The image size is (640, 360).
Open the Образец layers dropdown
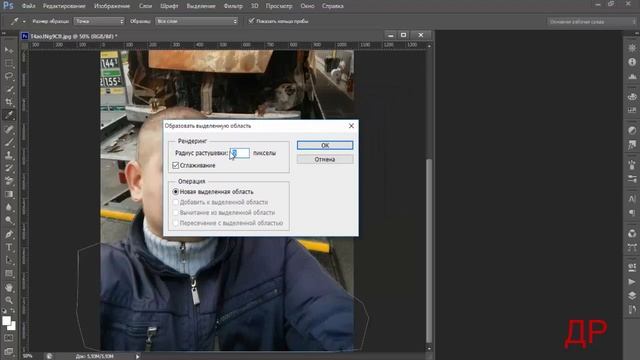coord(196,21)
